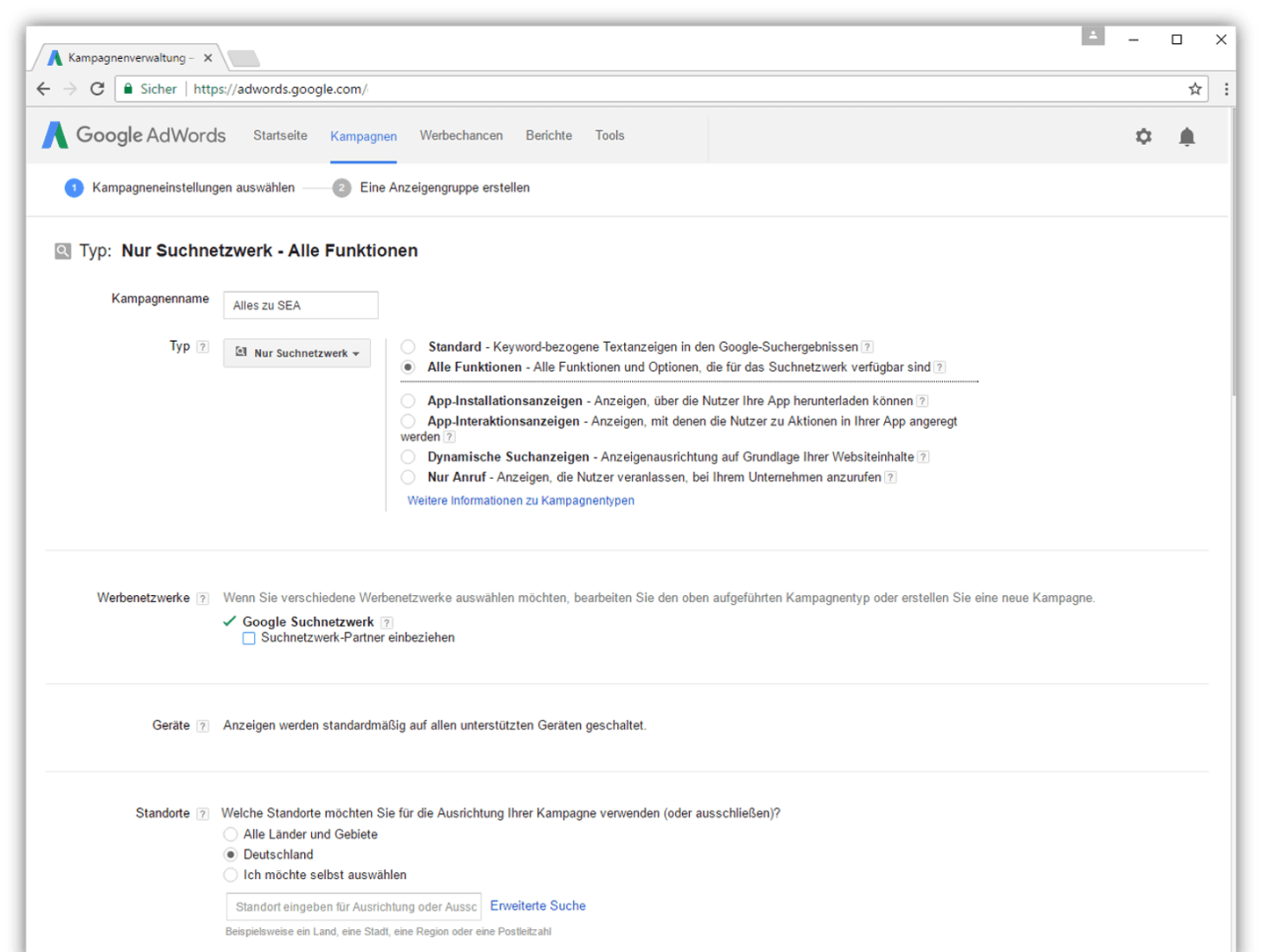Open the settings gear icon
Screen dimensions: 1262x952
pyautogui.click(x=1143, y=136)
